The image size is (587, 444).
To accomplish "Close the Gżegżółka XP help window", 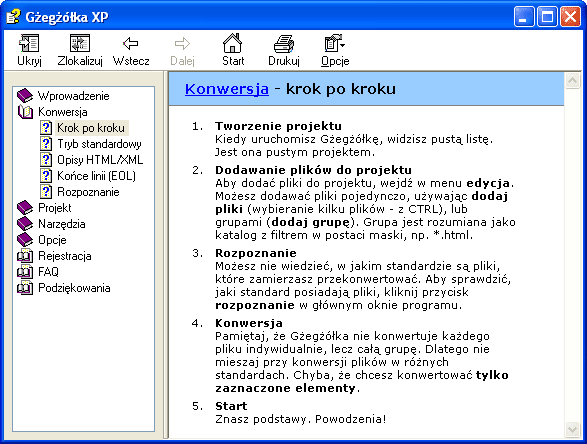I will 570,17.
